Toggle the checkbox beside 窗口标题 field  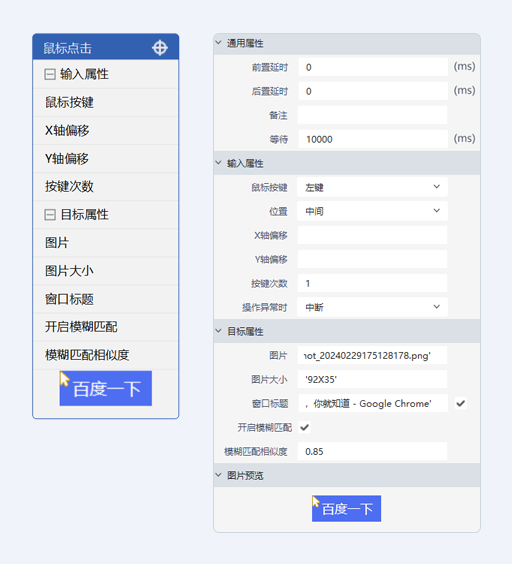coord(461,404)
